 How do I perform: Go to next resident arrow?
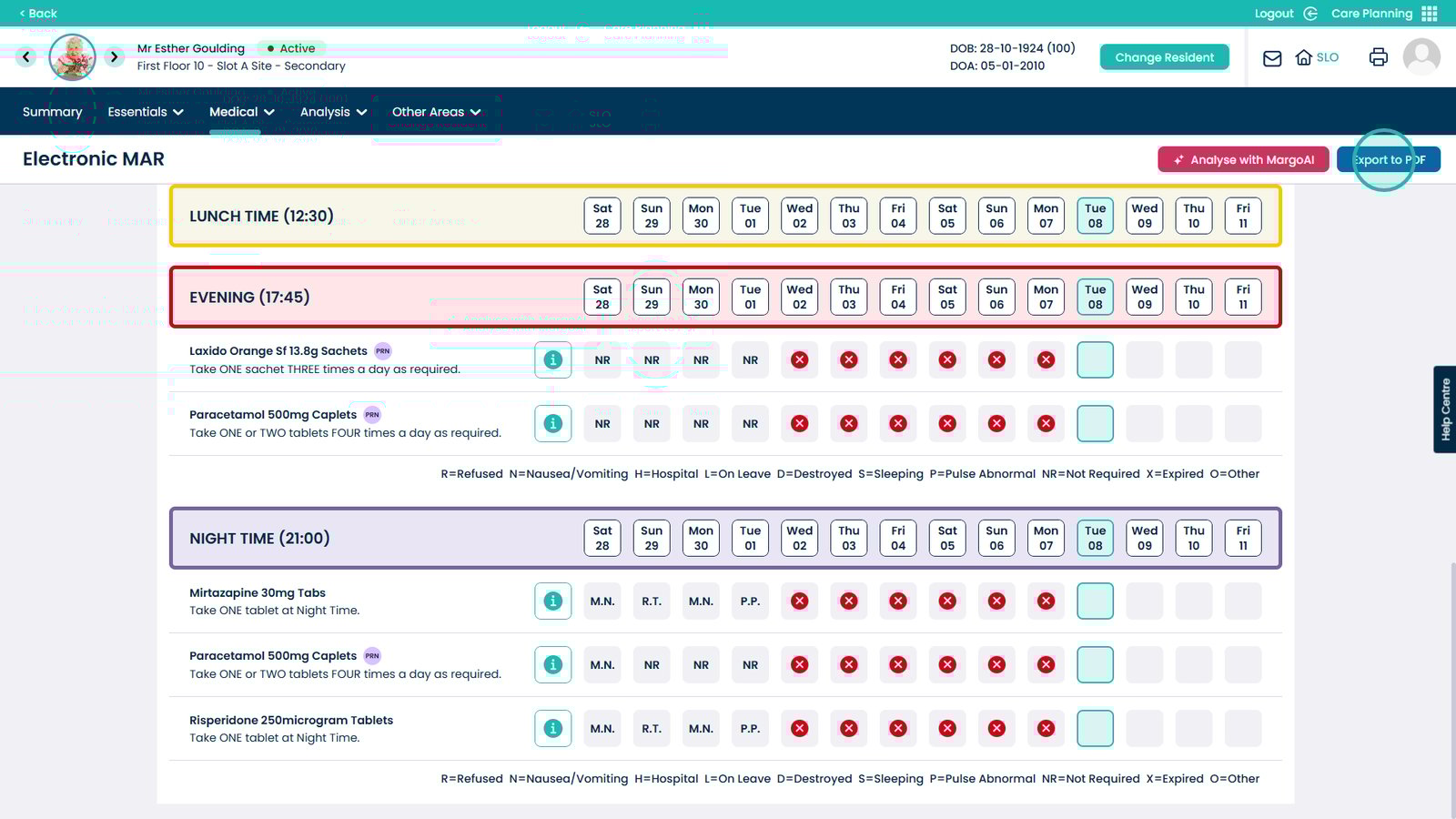tap(114, 57)
